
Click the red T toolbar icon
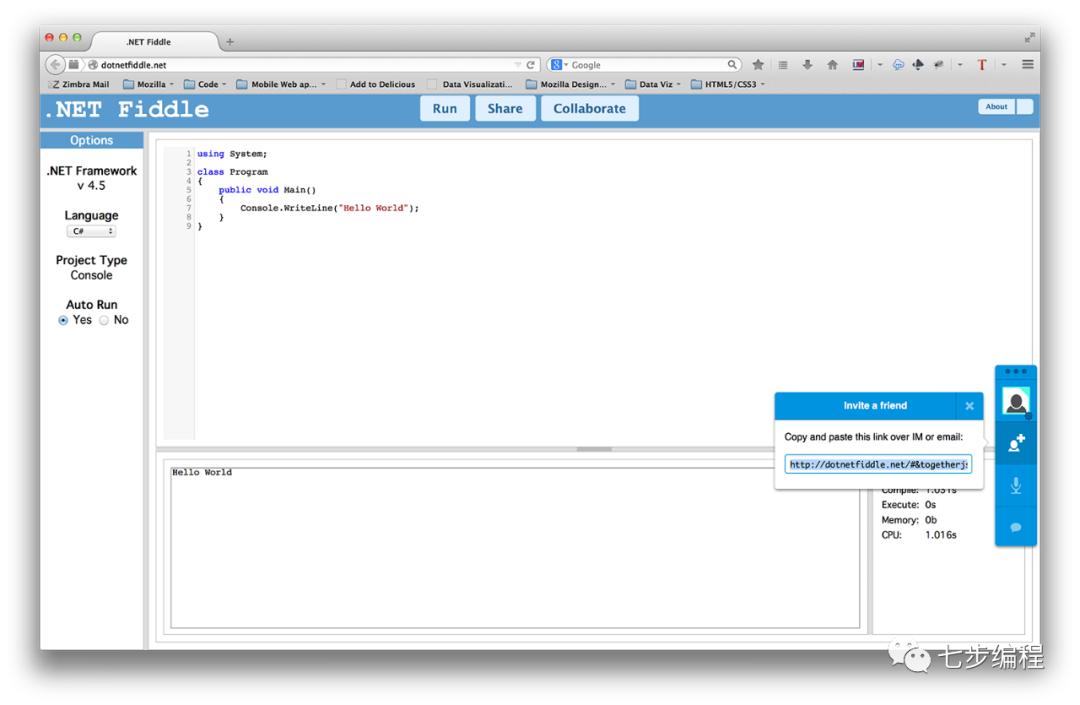click(x=982, y=65)
